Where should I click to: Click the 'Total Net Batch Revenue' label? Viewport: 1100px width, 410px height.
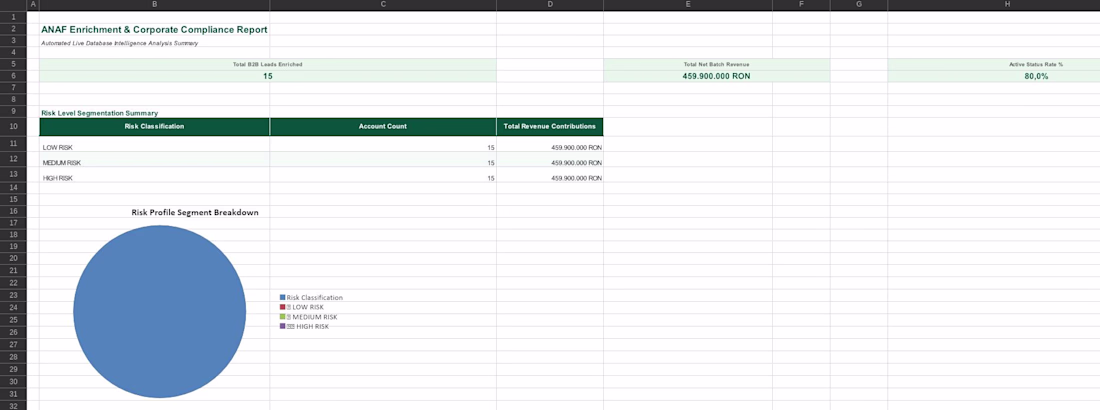716,64
